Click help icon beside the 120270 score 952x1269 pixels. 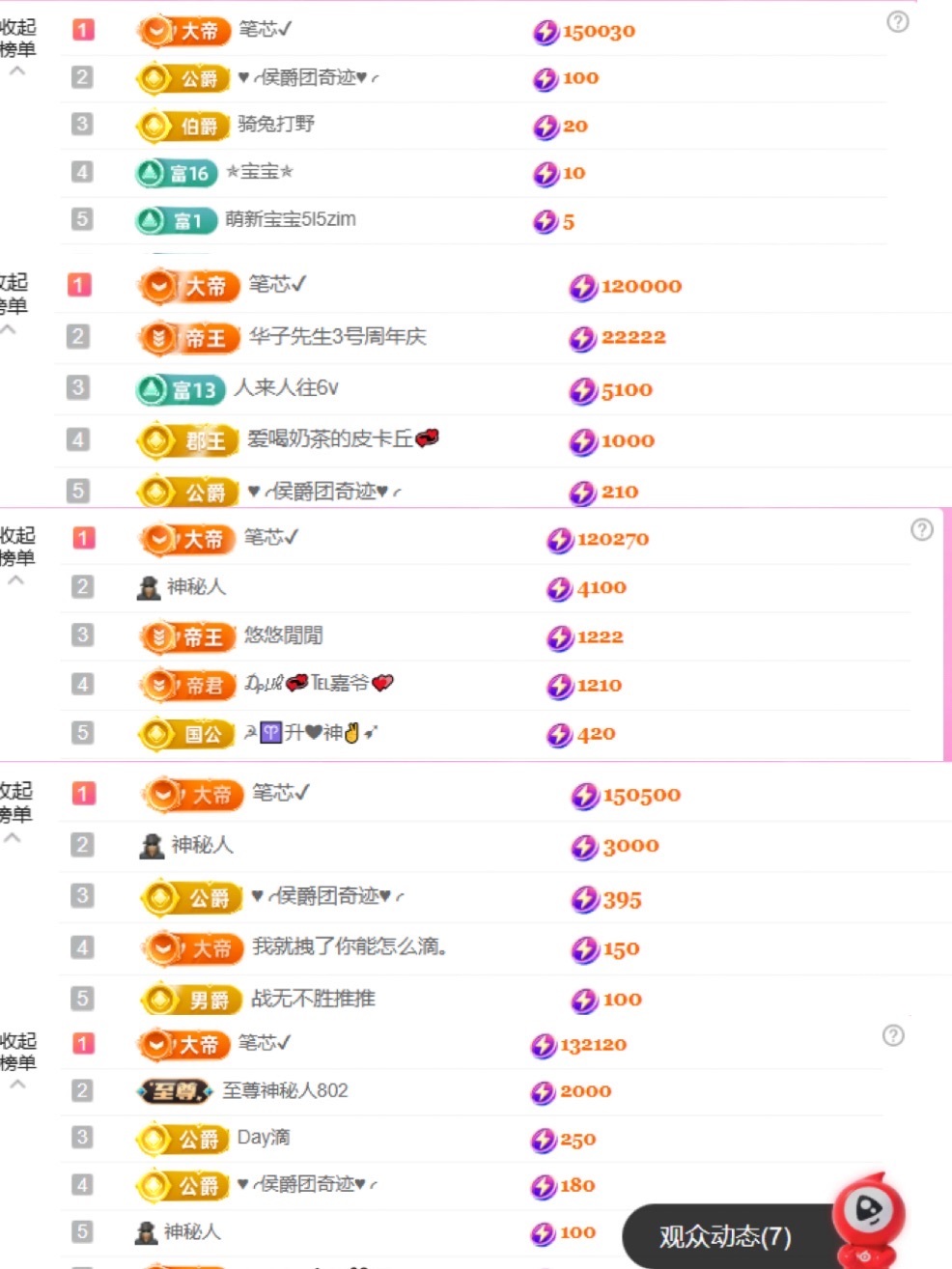pyautogui.click(x=921, y=529)
